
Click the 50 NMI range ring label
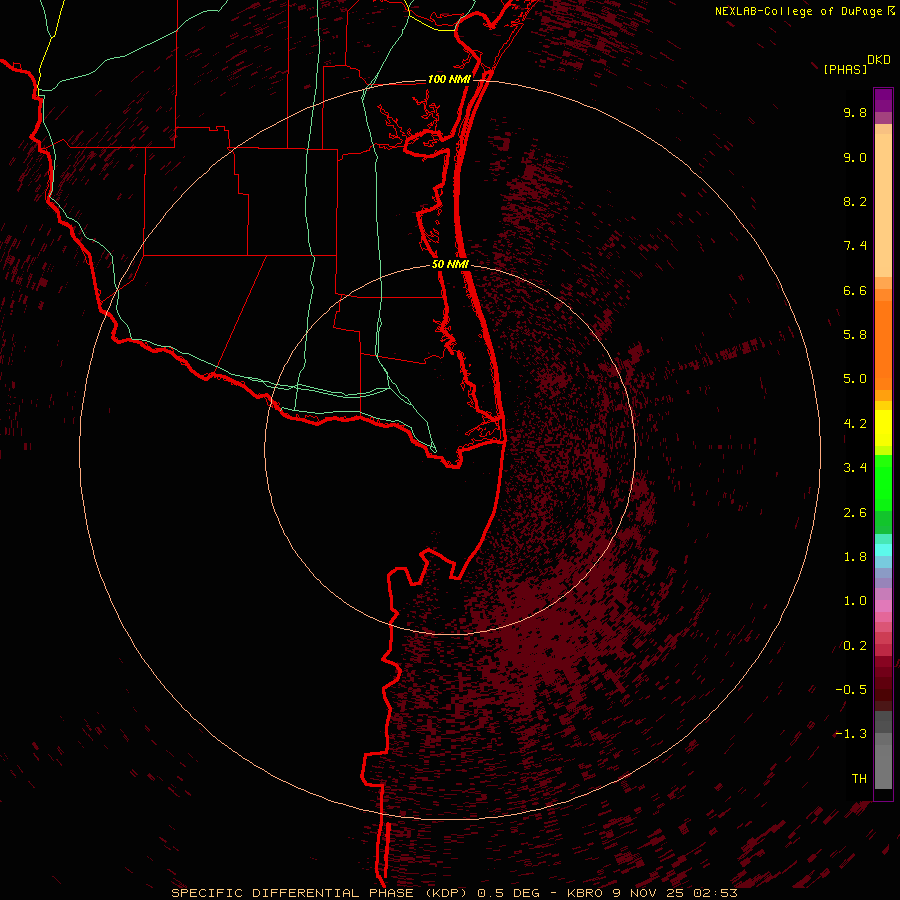[x=450, y=265]
